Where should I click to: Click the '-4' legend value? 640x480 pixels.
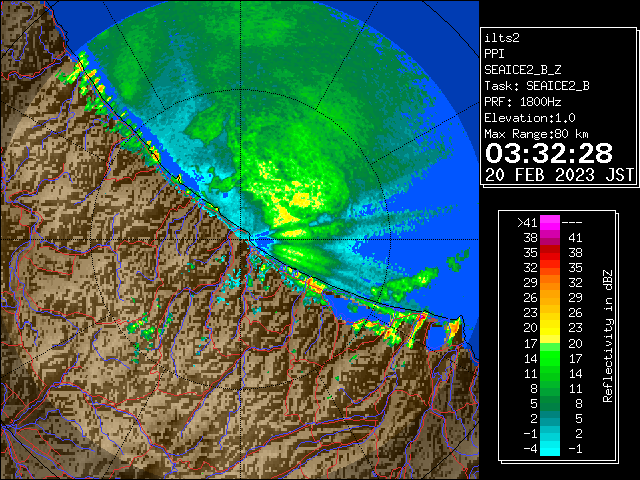531,448
